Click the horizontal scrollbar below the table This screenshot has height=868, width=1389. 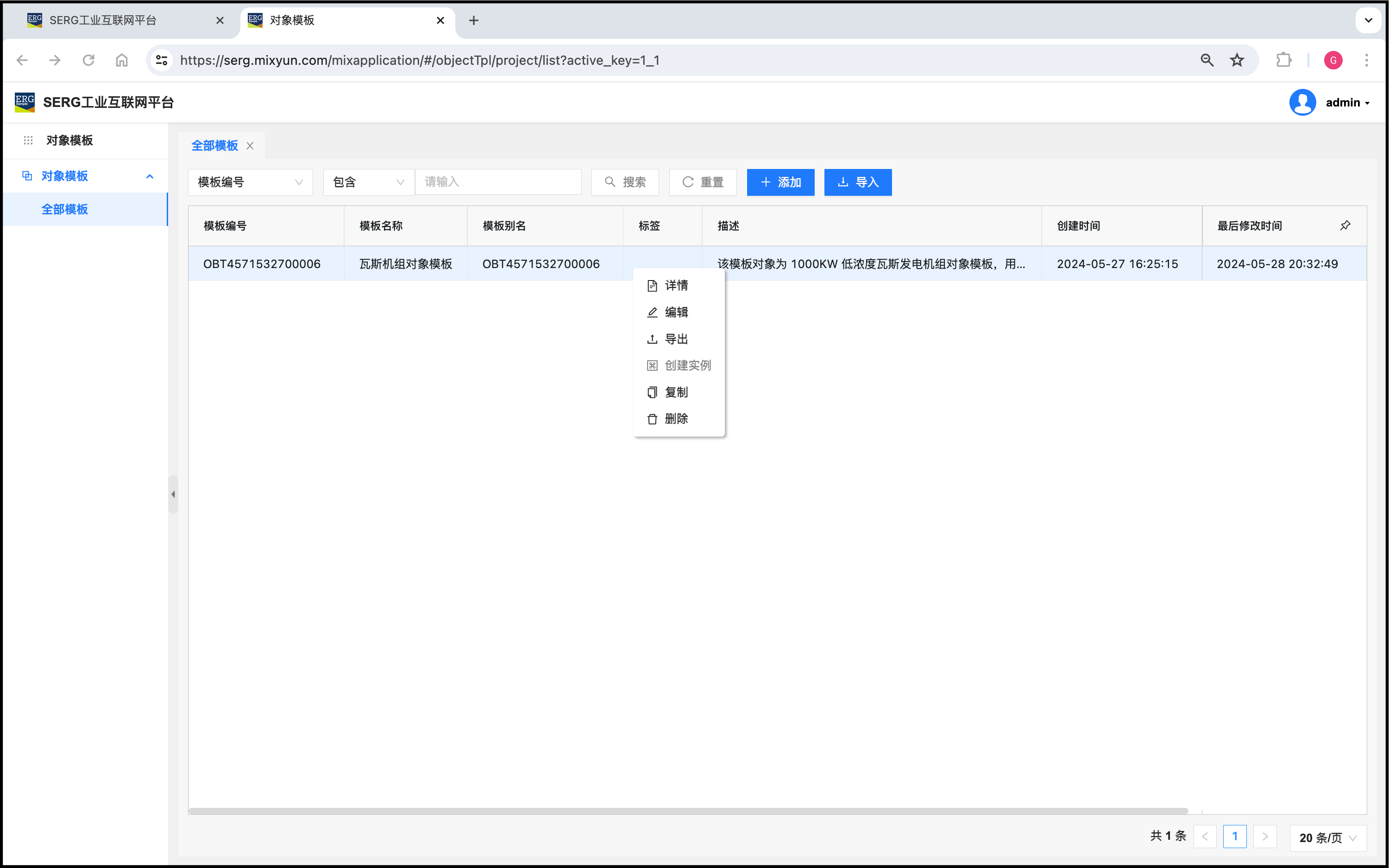tap(688, 811)
